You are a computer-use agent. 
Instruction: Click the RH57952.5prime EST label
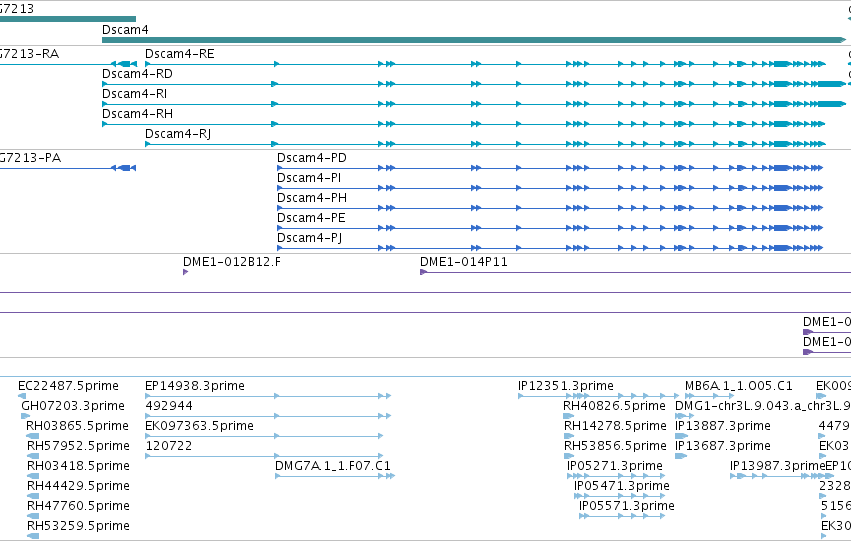tap(79, 446)
